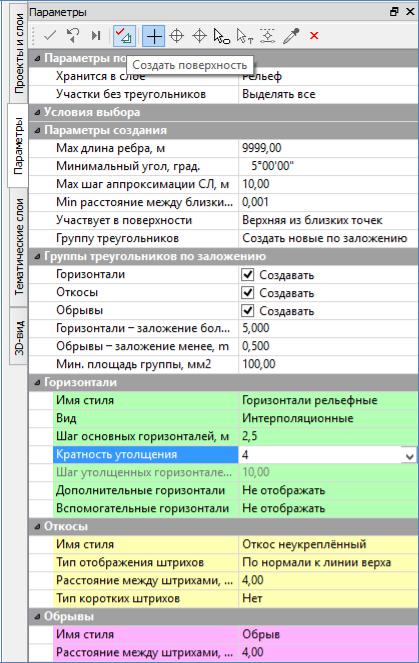Click the circle-with-crosshair capture icon
This screenshot has height=663, width=419.
(x=176, y=36)
